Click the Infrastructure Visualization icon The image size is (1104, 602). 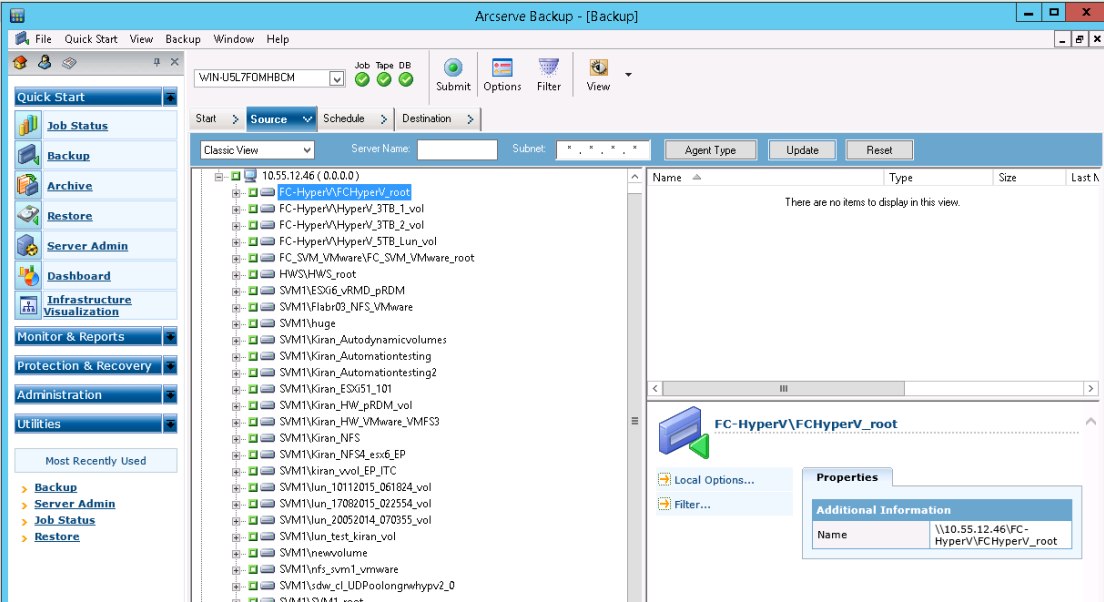point(28,306)
